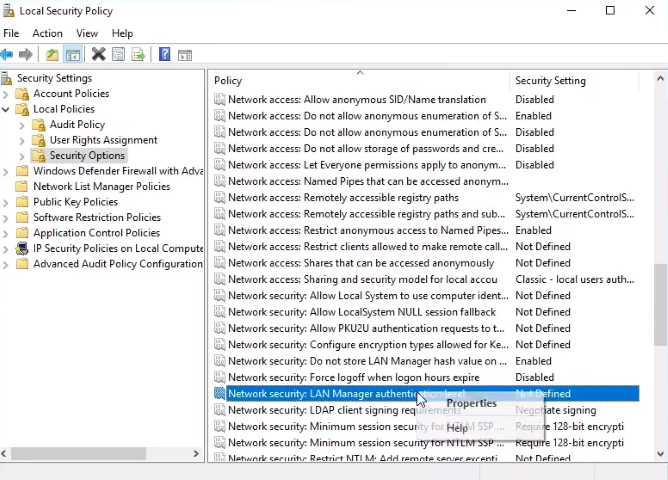This screenshot has height=480, width=668.
Task: Click the User Rights Assignment folder icon
Action: (38, 140)
